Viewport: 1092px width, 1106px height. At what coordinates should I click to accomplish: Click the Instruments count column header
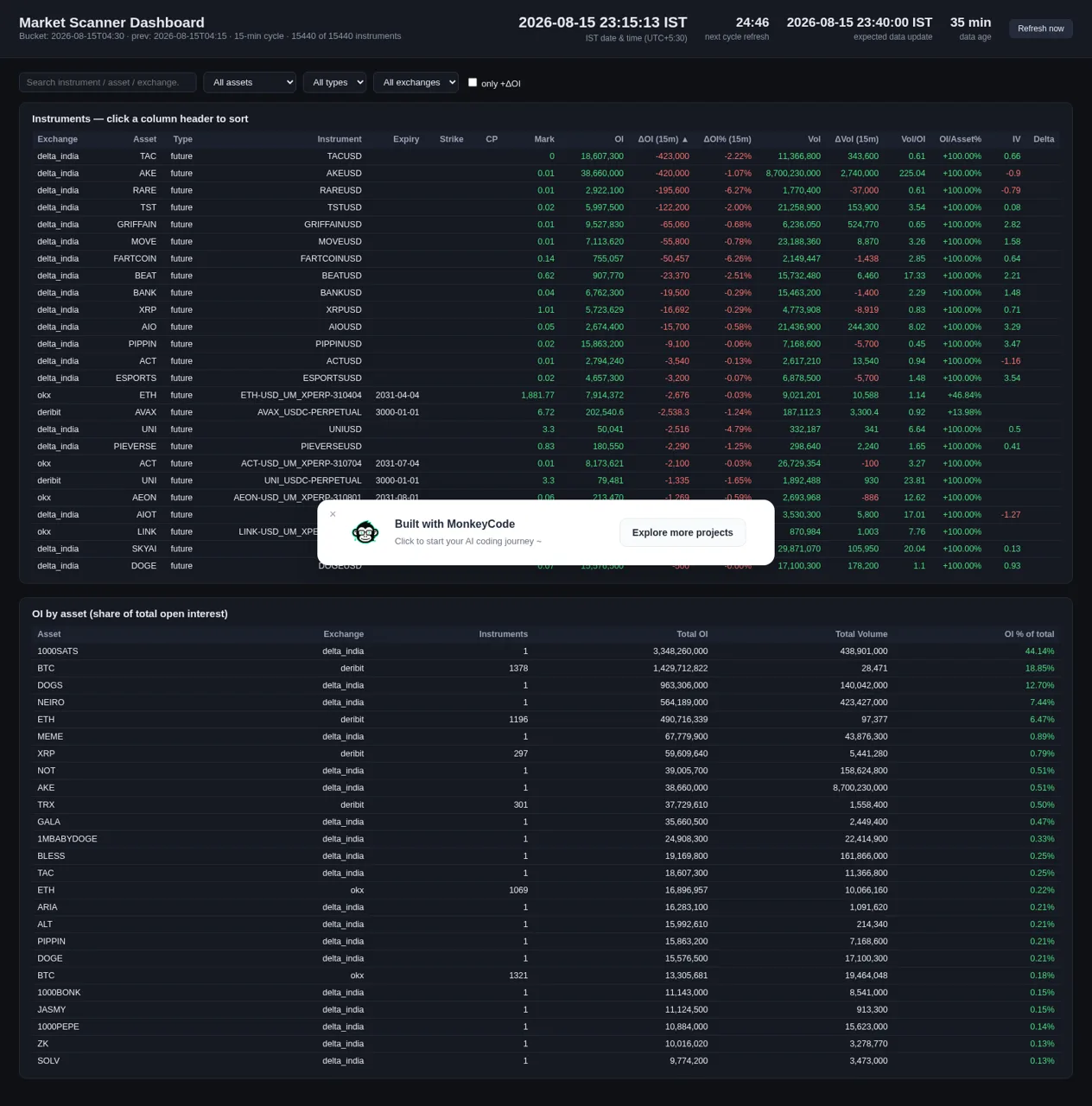pyautogui.click(x=504, y=634)
